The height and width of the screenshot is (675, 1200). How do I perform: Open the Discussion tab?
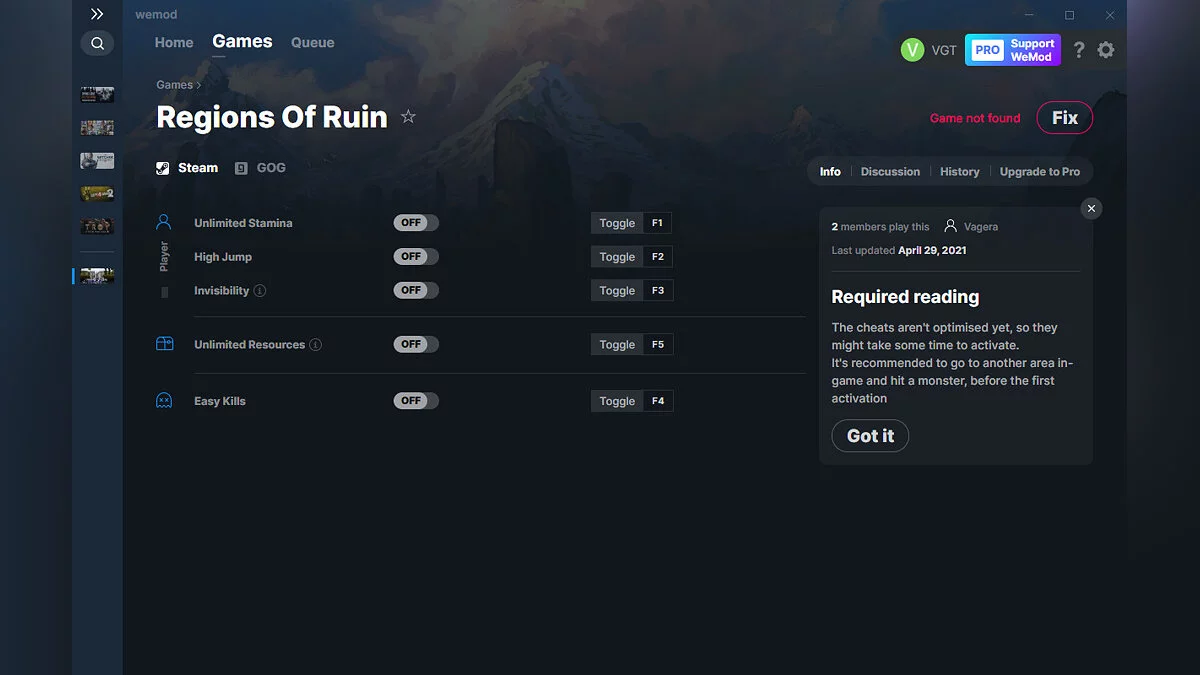pyautogui.click(x=890, y=172)
